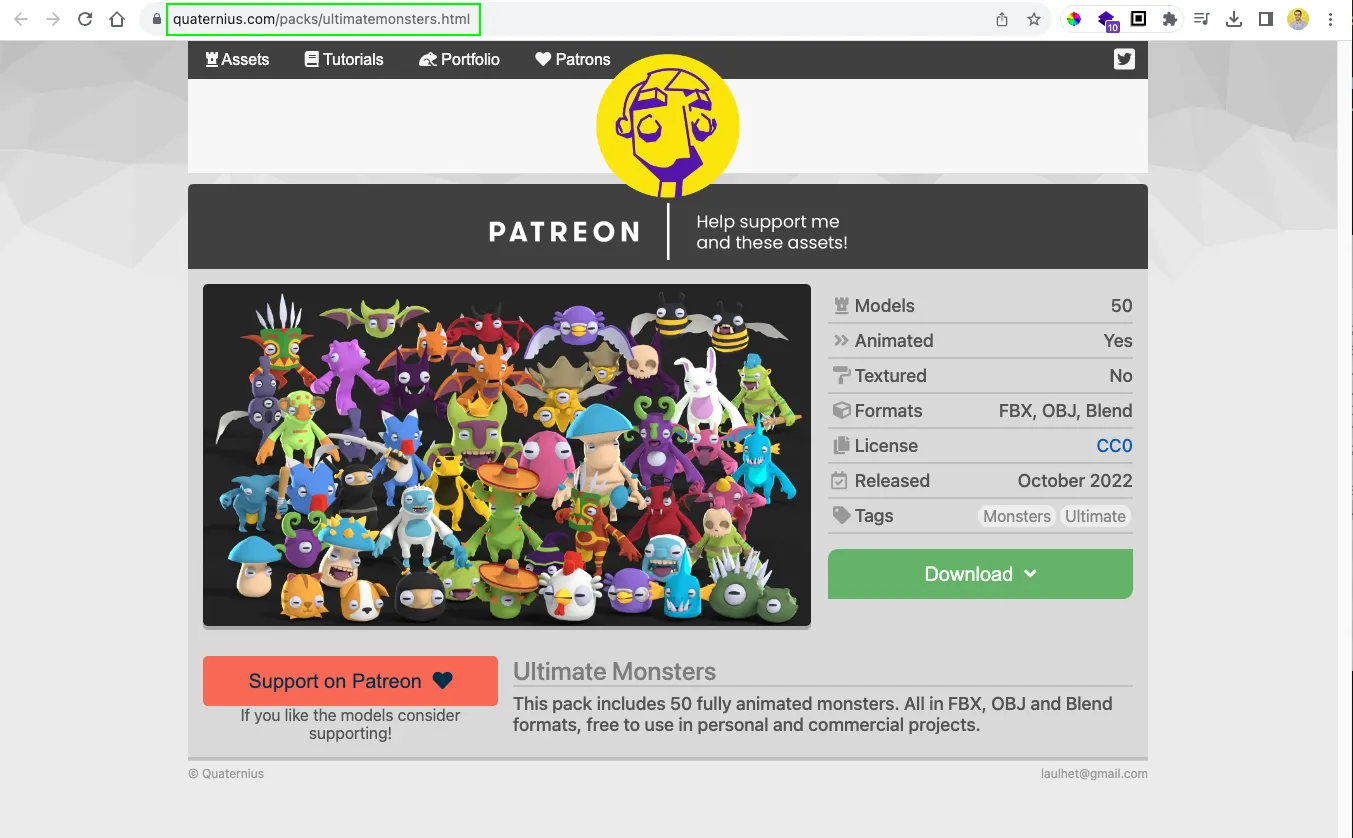Open the Portfolio menu item
This screenshot has width=1353, height=838.
(x=459, y=60)
